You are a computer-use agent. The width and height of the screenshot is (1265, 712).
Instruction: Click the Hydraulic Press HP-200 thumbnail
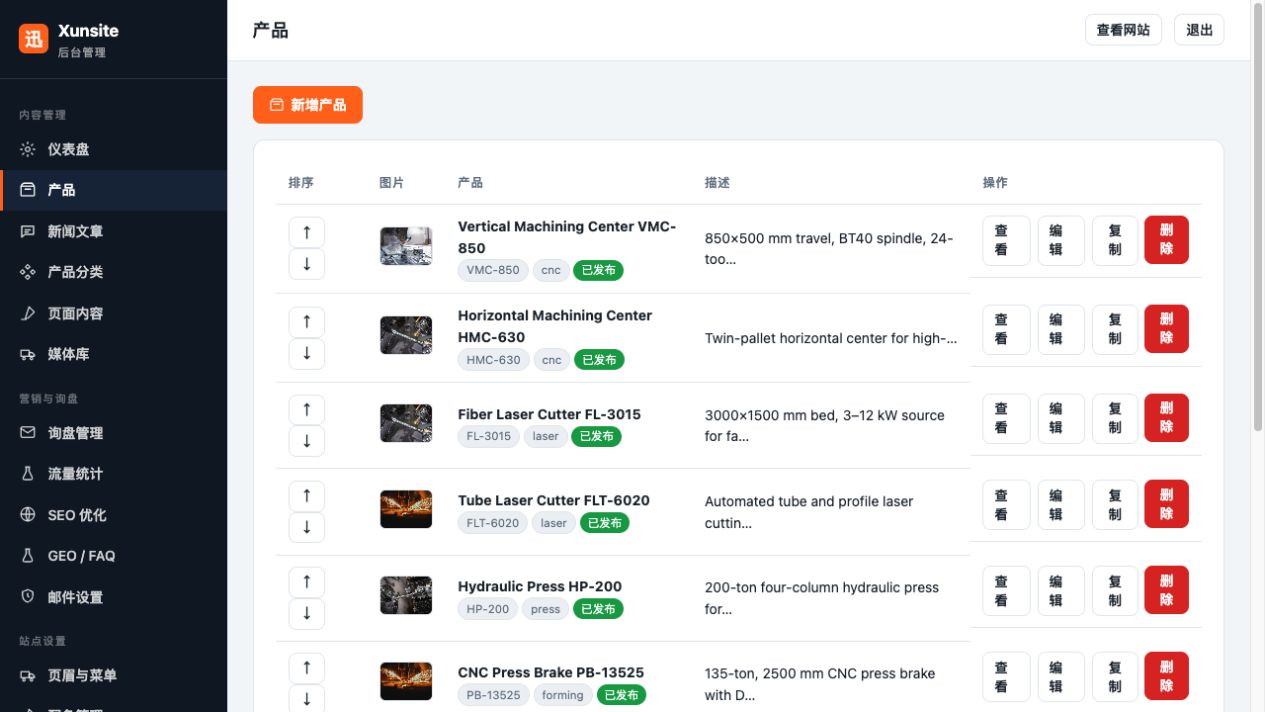tap(406, 595)
